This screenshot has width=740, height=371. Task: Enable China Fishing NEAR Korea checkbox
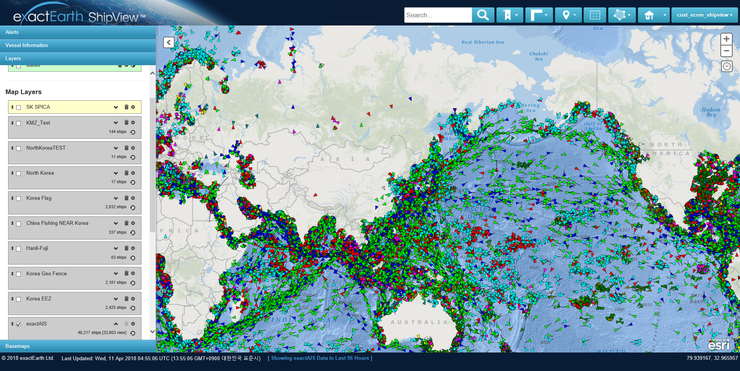coord(19,223)
